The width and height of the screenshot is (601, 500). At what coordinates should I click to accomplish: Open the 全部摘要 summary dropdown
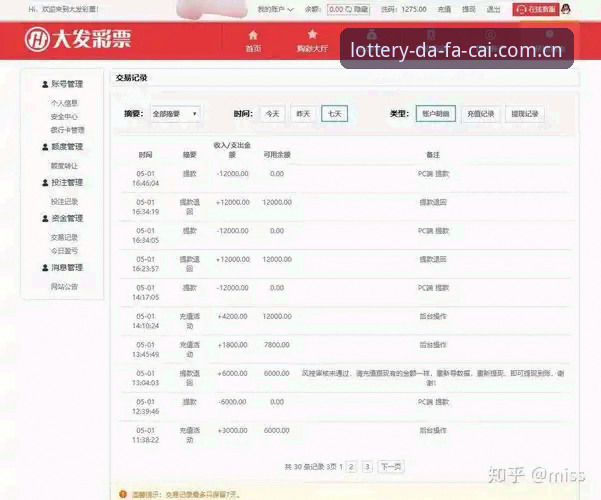point(176,114)
